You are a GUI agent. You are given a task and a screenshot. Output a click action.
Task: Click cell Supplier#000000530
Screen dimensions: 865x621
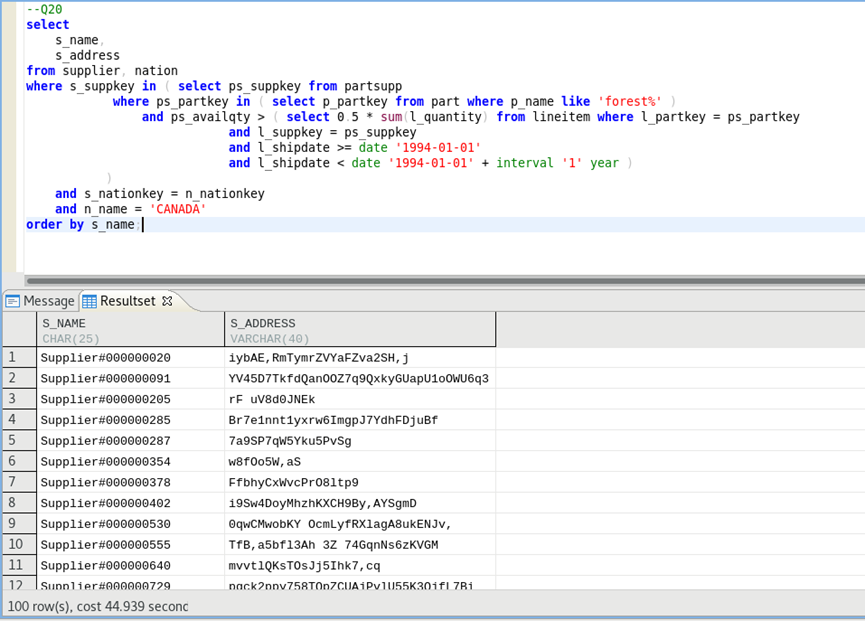point(131,524)
